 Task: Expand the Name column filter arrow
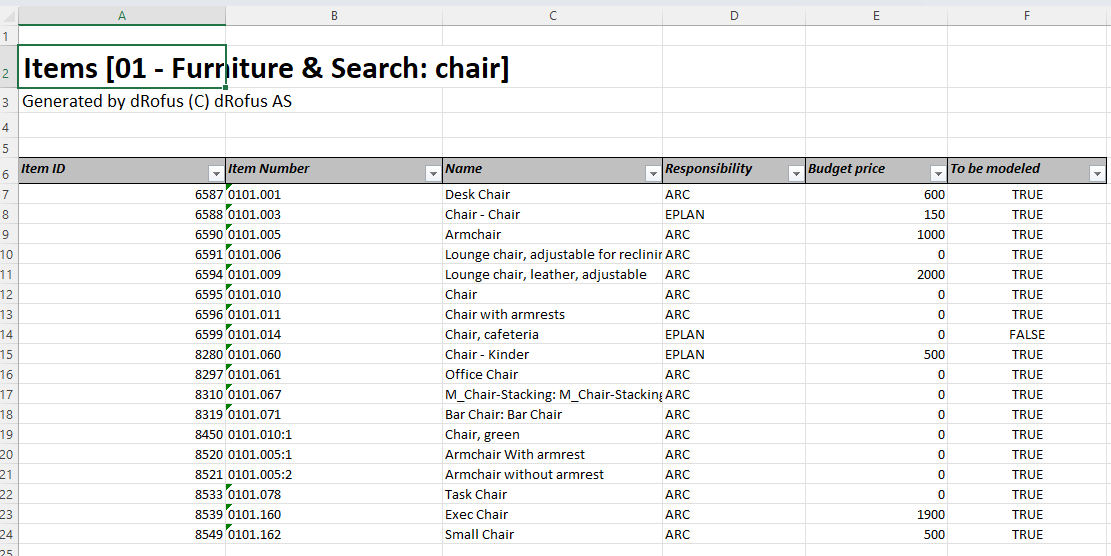[x=653, y=174]
